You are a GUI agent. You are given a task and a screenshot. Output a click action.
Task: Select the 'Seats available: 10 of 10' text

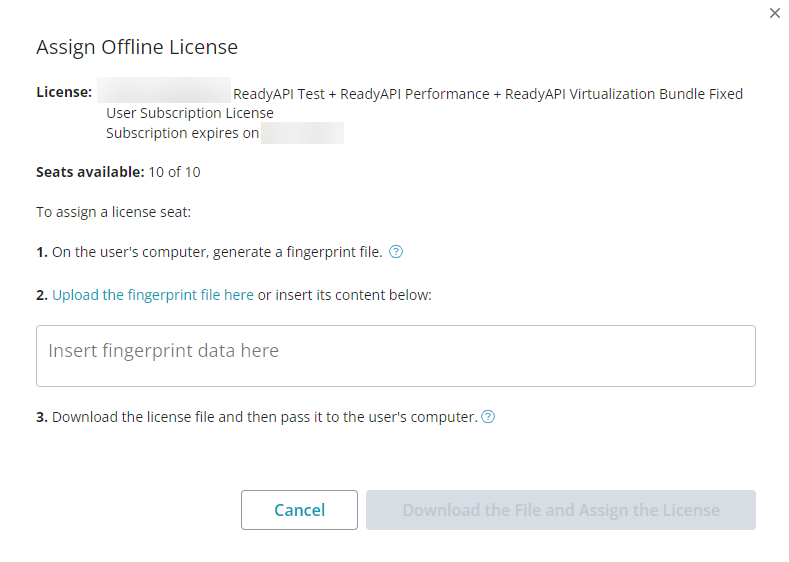point(118,172)
